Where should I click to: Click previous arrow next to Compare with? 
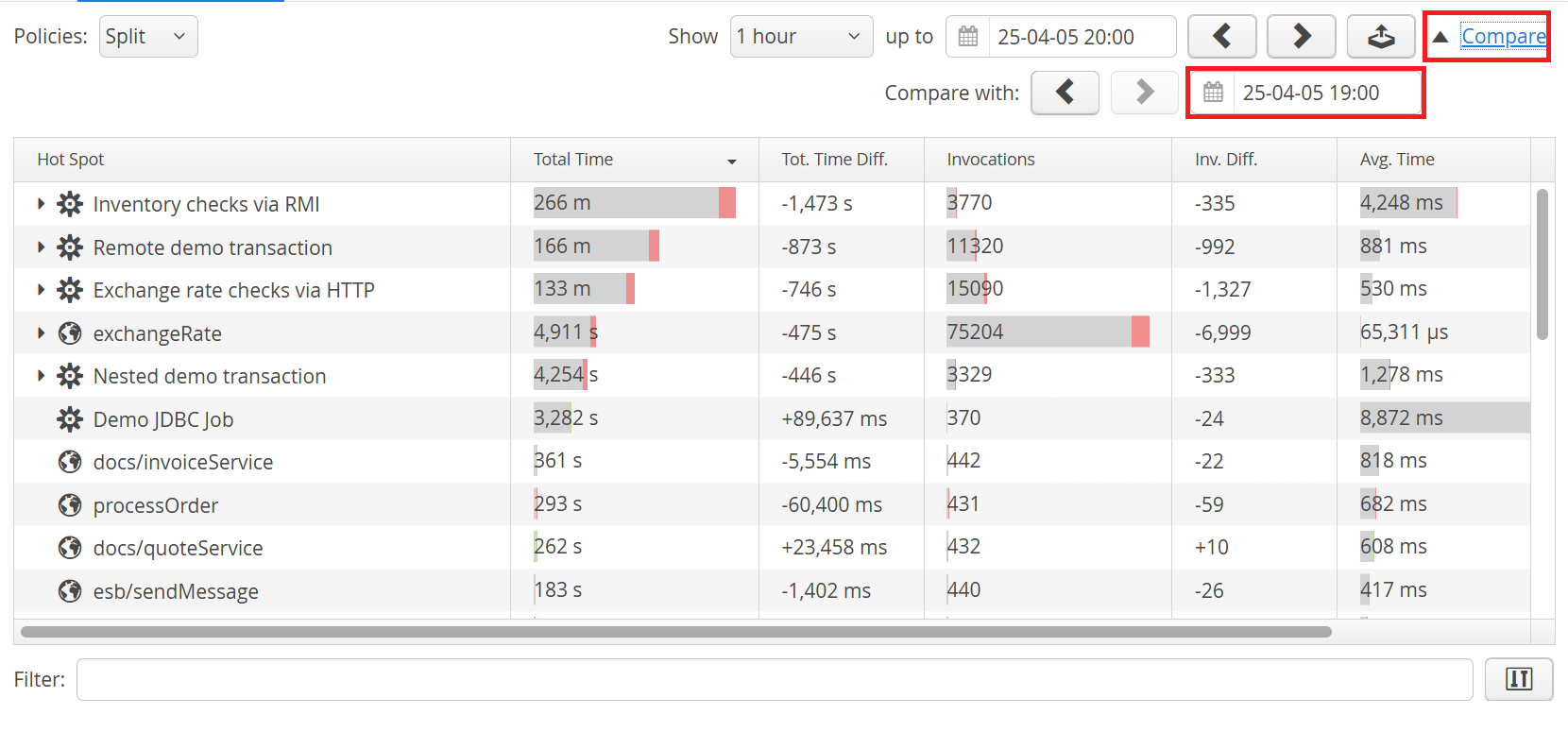click(1065, 93)
